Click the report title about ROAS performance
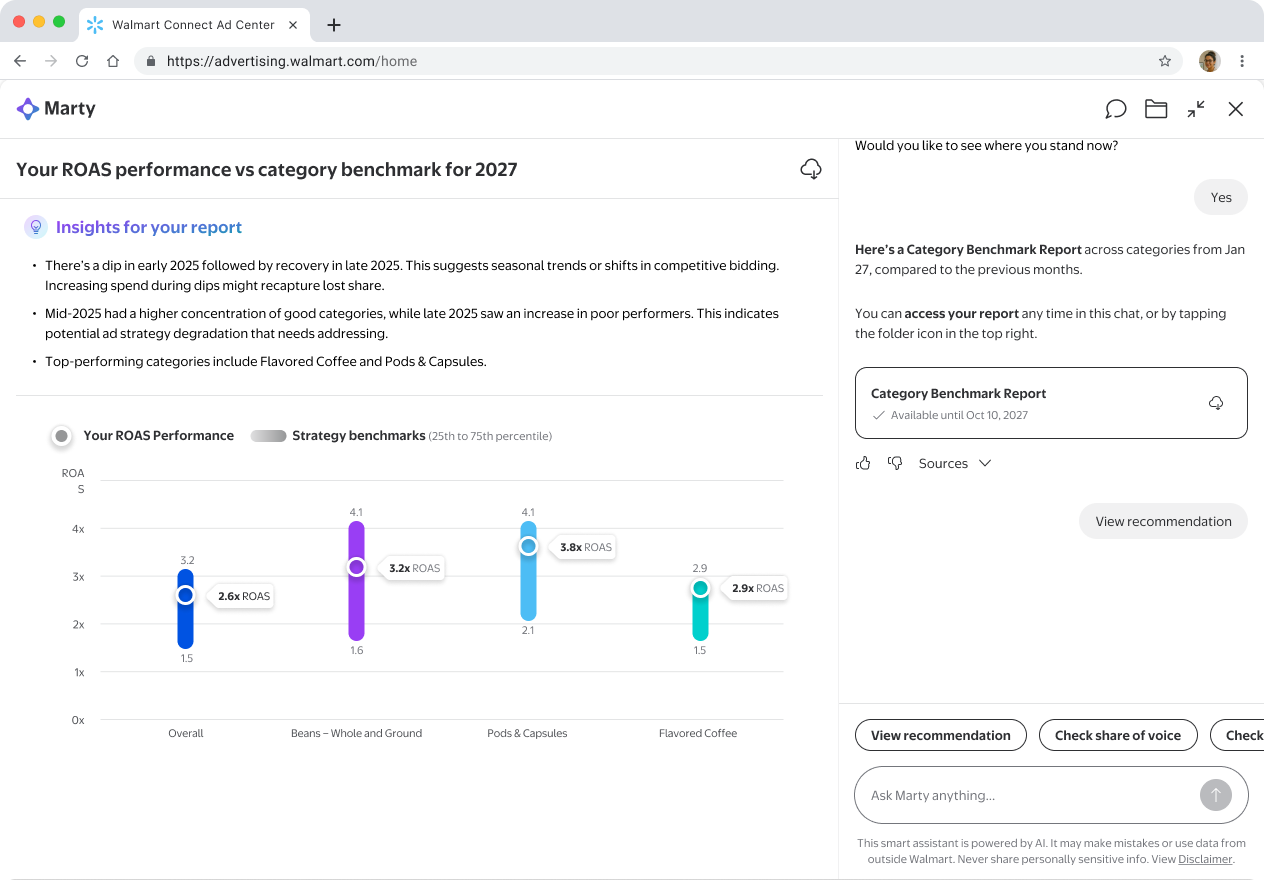The height and width of the screenshot is (880, 1264). (267, 169)
